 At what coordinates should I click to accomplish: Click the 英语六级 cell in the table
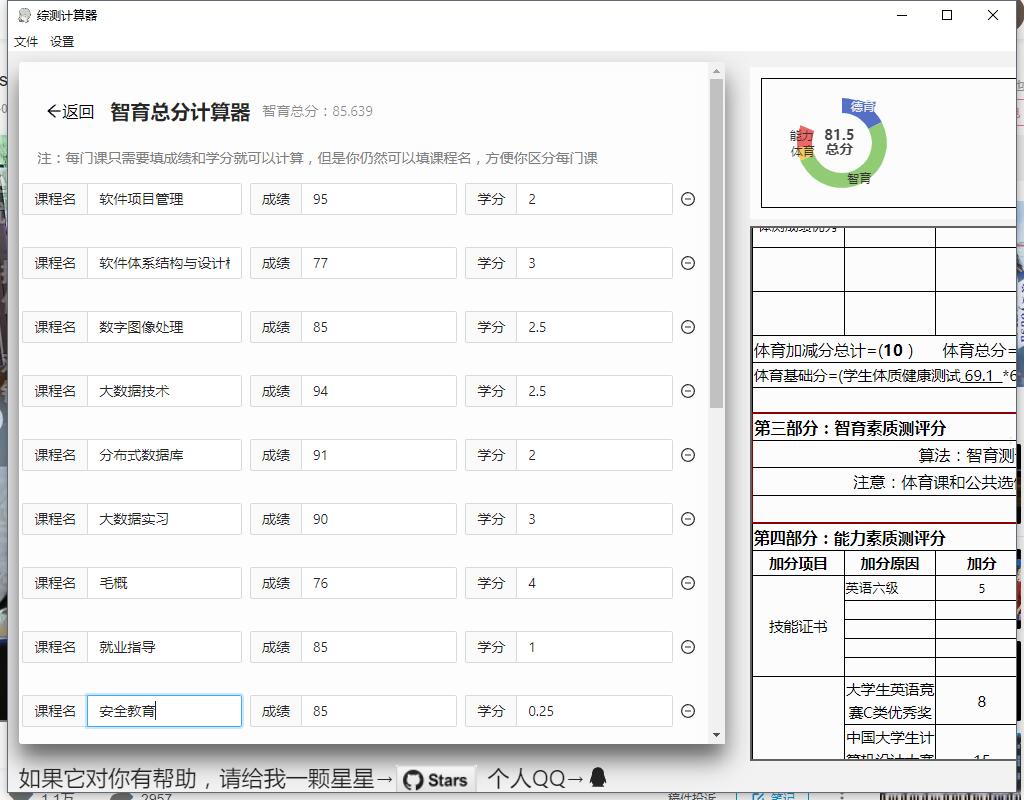pyautogui.click(x=889, y=588)
